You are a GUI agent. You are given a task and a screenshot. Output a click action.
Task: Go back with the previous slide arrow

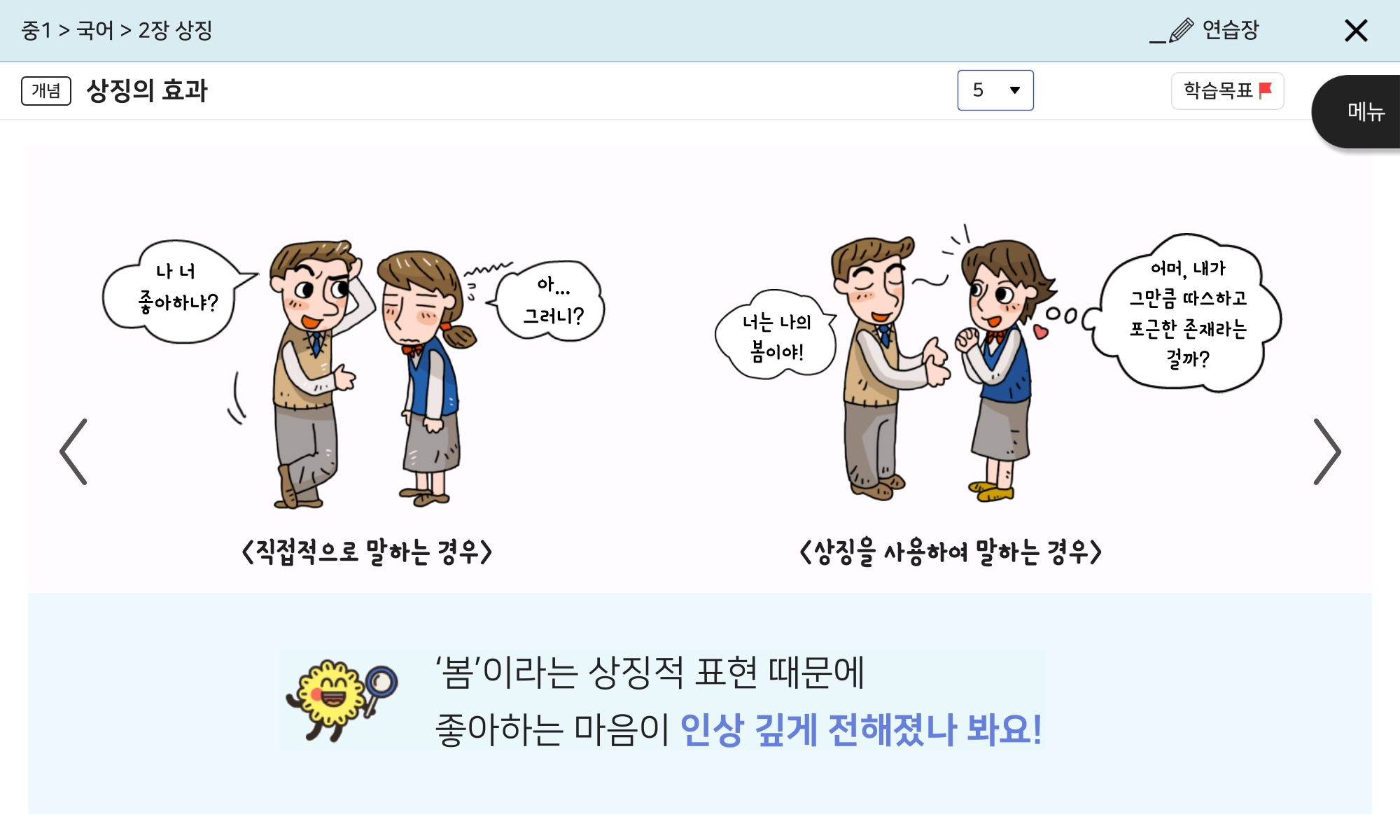coord(73,451)
